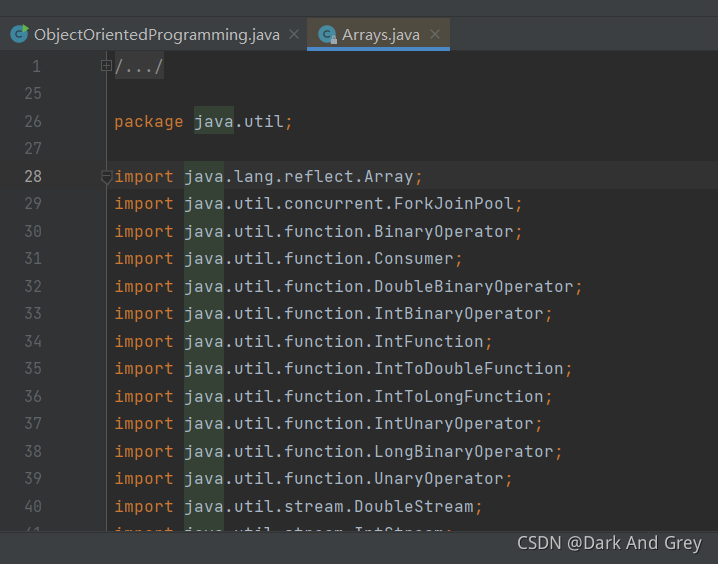Click 'Consumer' on line 31
Image resolution: width=718 pixels, height=564 pixels.
tap(414, 259)
